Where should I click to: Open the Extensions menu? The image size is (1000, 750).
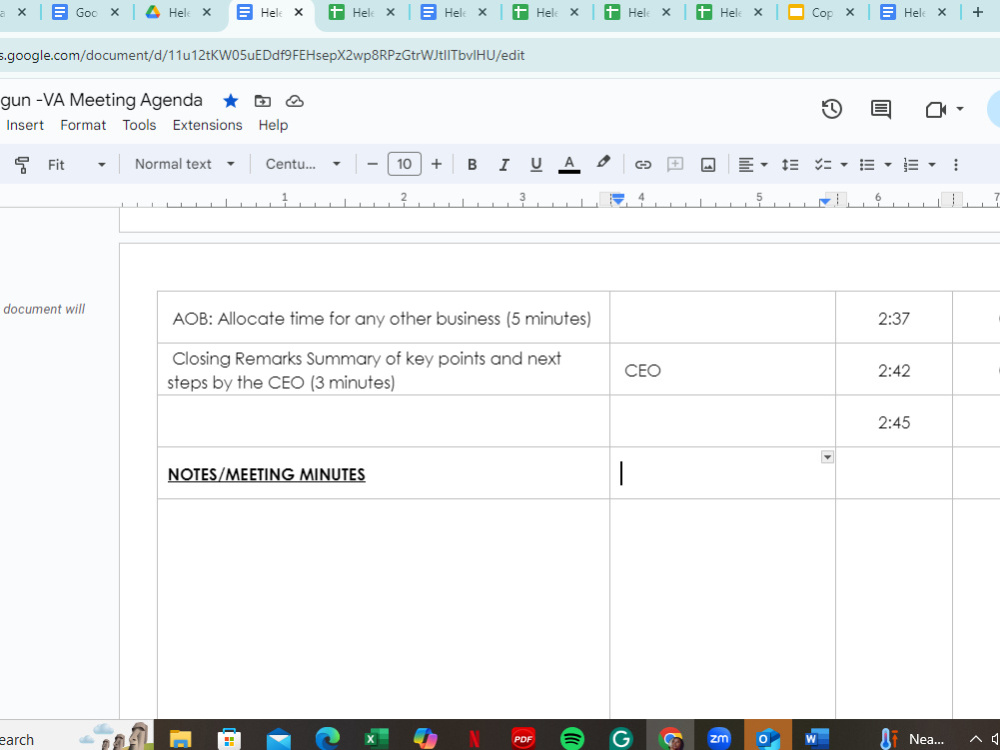pyautogui.click(x=207, y=125)
